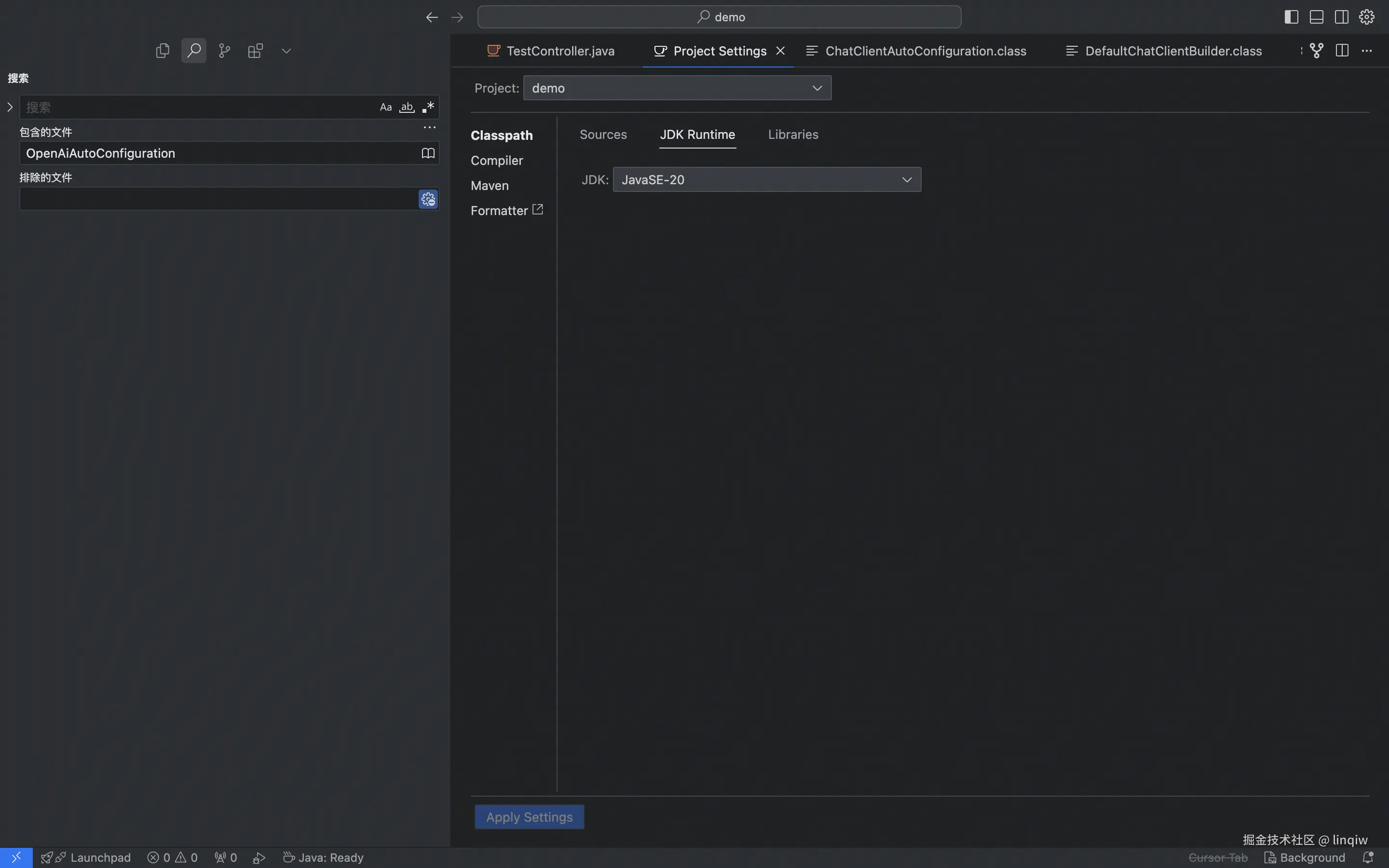
Task: Open the JDK JavaSE-20 dropdown
Action: pyautogui.click(x=767, y=180)
